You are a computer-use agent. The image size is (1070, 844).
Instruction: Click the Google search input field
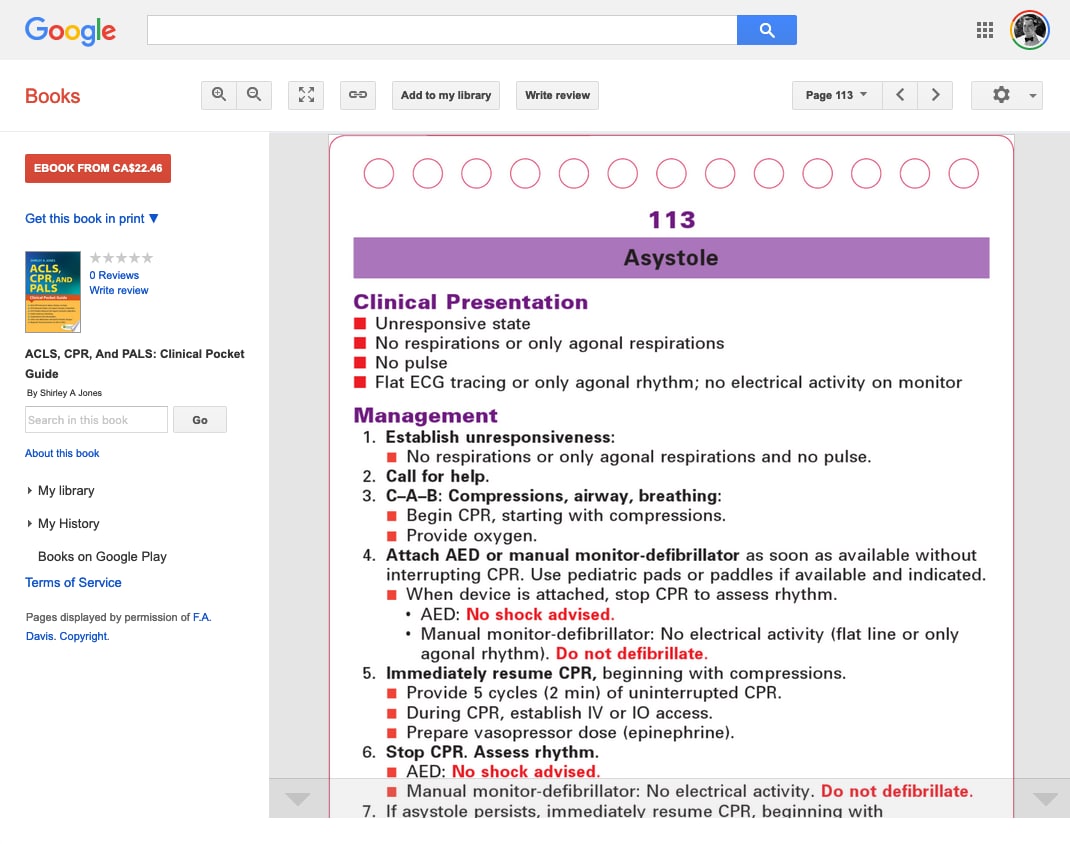tap(442, 30)
